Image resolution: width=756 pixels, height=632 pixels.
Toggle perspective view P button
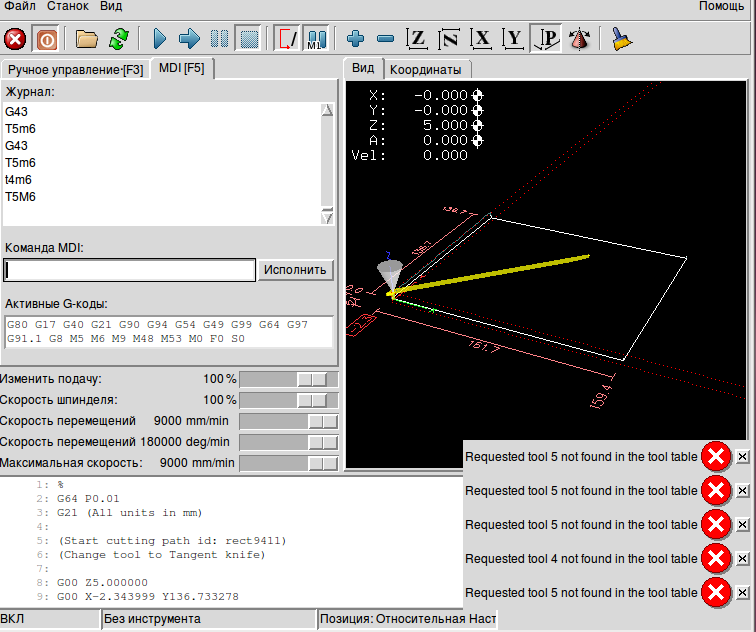coord(546,39)
